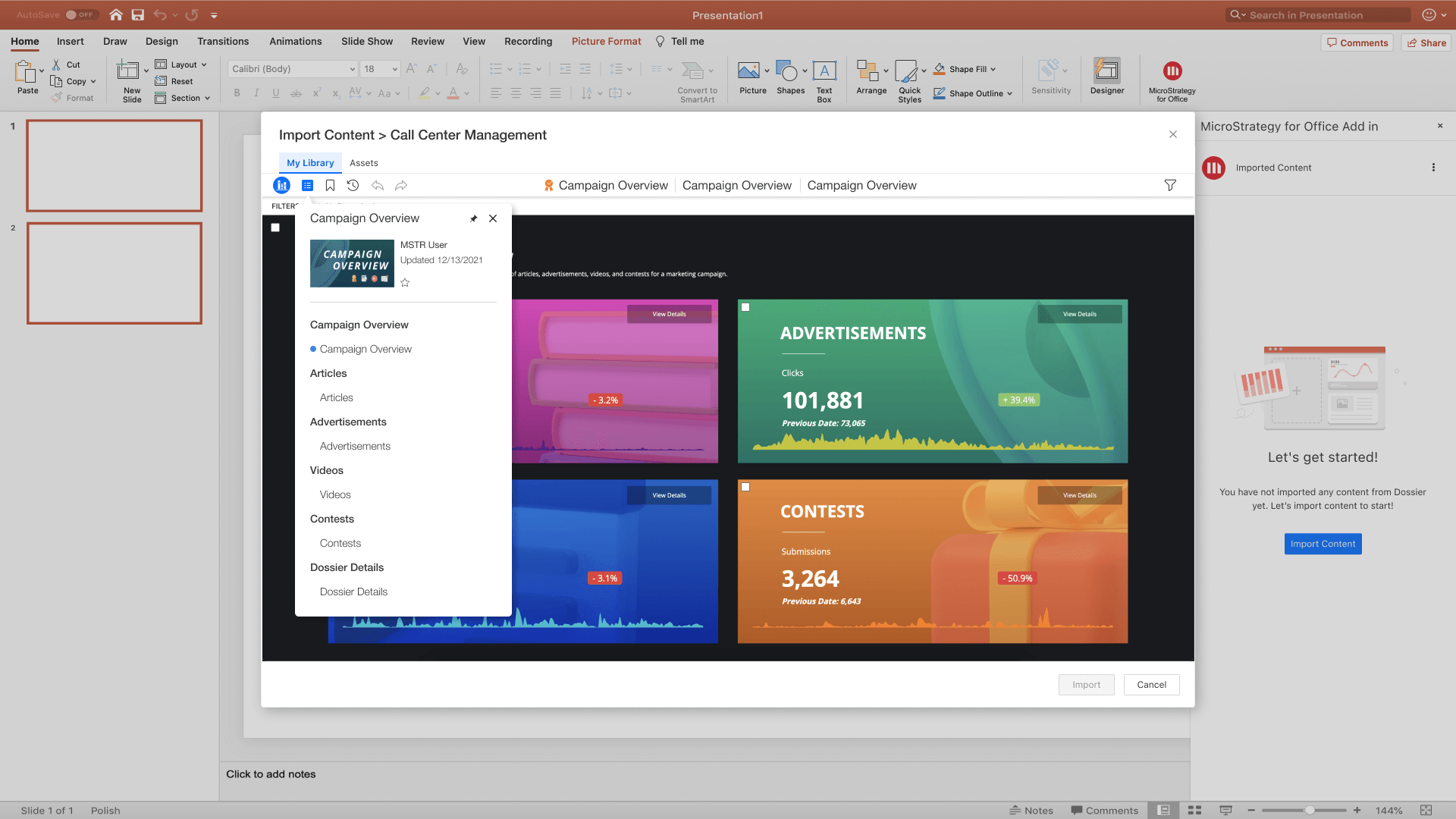Select Articles page in contents list
This screenshot has width=1456, height=819.
click(336, 397)
